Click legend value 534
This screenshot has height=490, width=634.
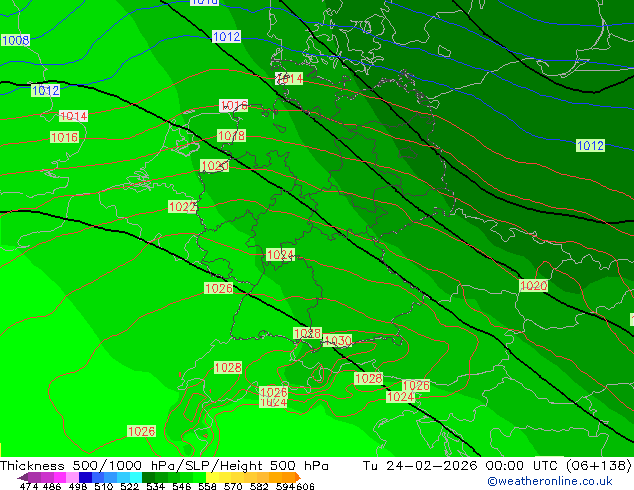(155, 486)
